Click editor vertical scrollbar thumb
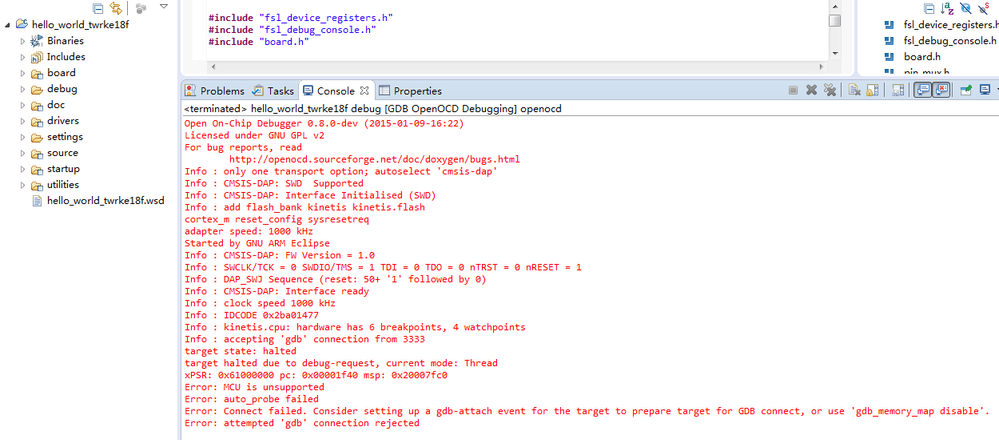Viewport: 999px width, 440px height. [x=835, y=20]
